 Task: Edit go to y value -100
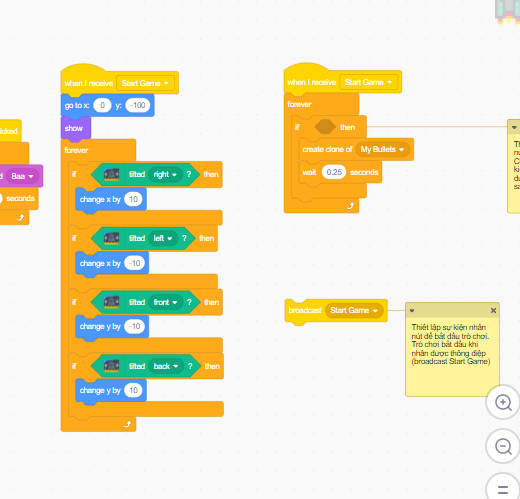[x=138, y=105]
